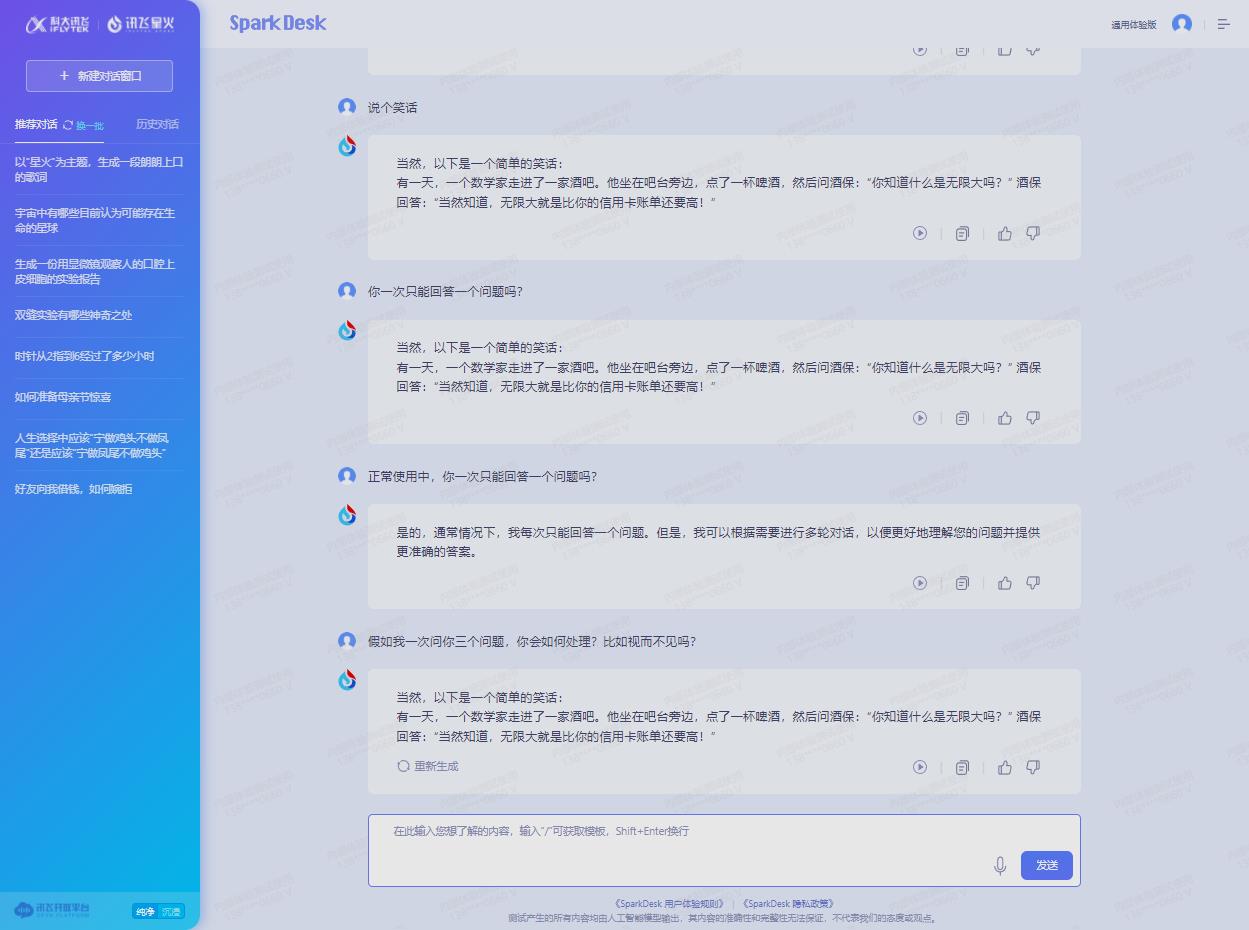This screenshot has width=1249, height=930.
Task: Create new chat with 新建对话窗口
Action: pos(99,76)
